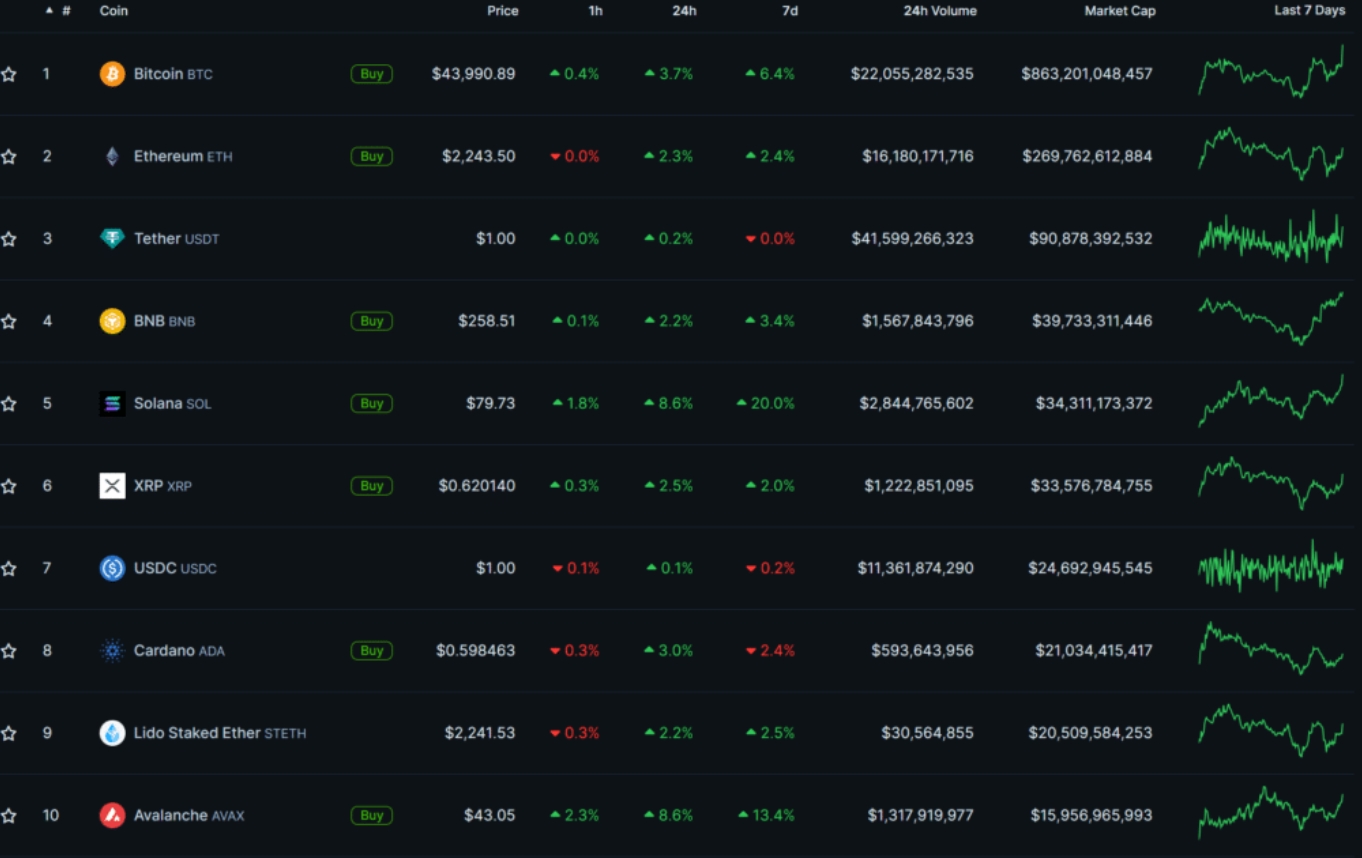Sort by the Coin column header
The height and width of the screenshot is (858, 1362).
click(x=114, y=11)
